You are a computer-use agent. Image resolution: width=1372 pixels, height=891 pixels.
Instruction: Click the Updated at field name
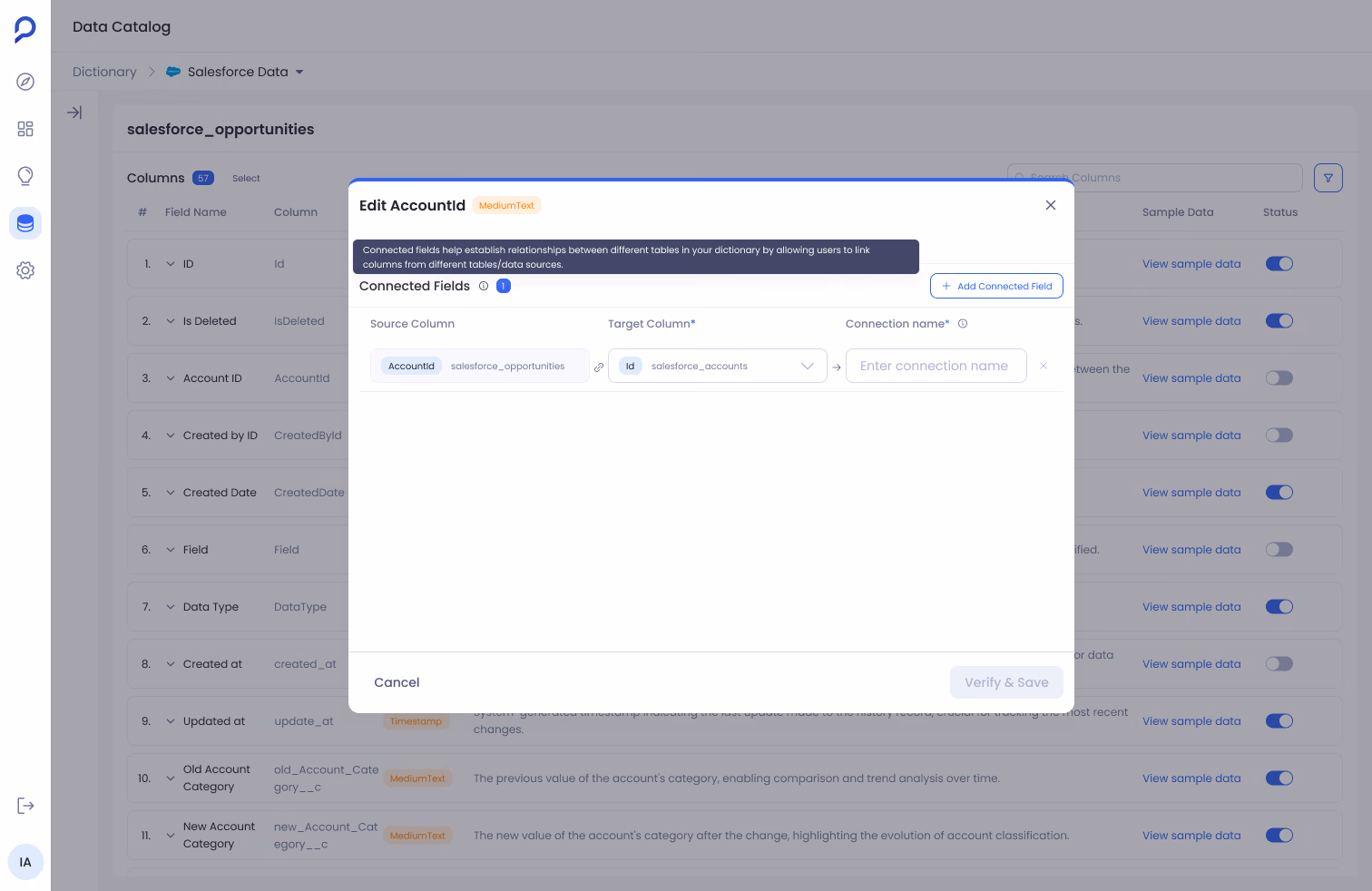tap(214, 721)
